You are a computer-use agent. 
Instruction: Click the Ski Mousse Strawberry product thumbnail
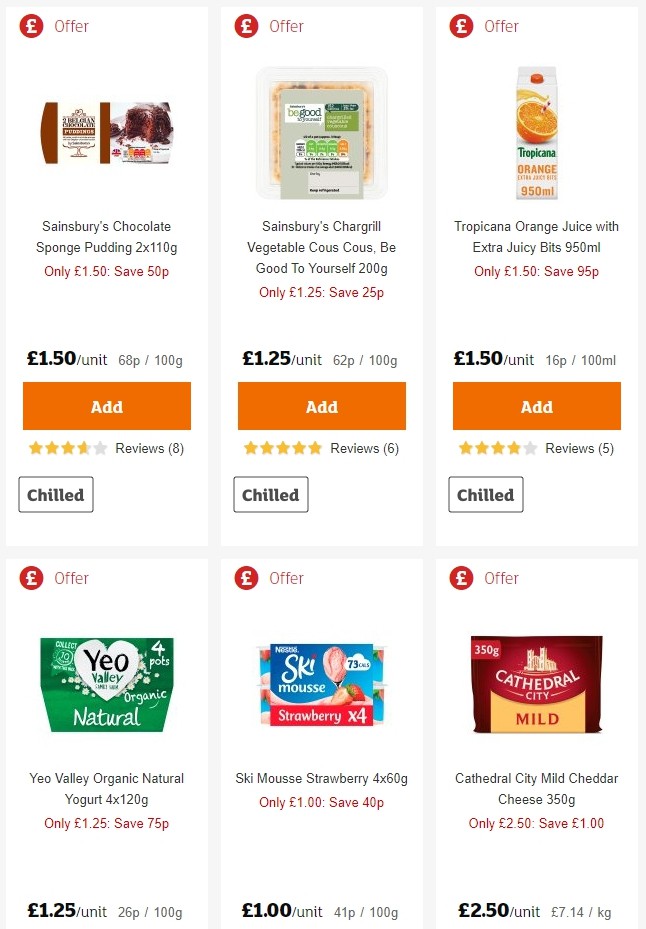[x=321, y=684]
